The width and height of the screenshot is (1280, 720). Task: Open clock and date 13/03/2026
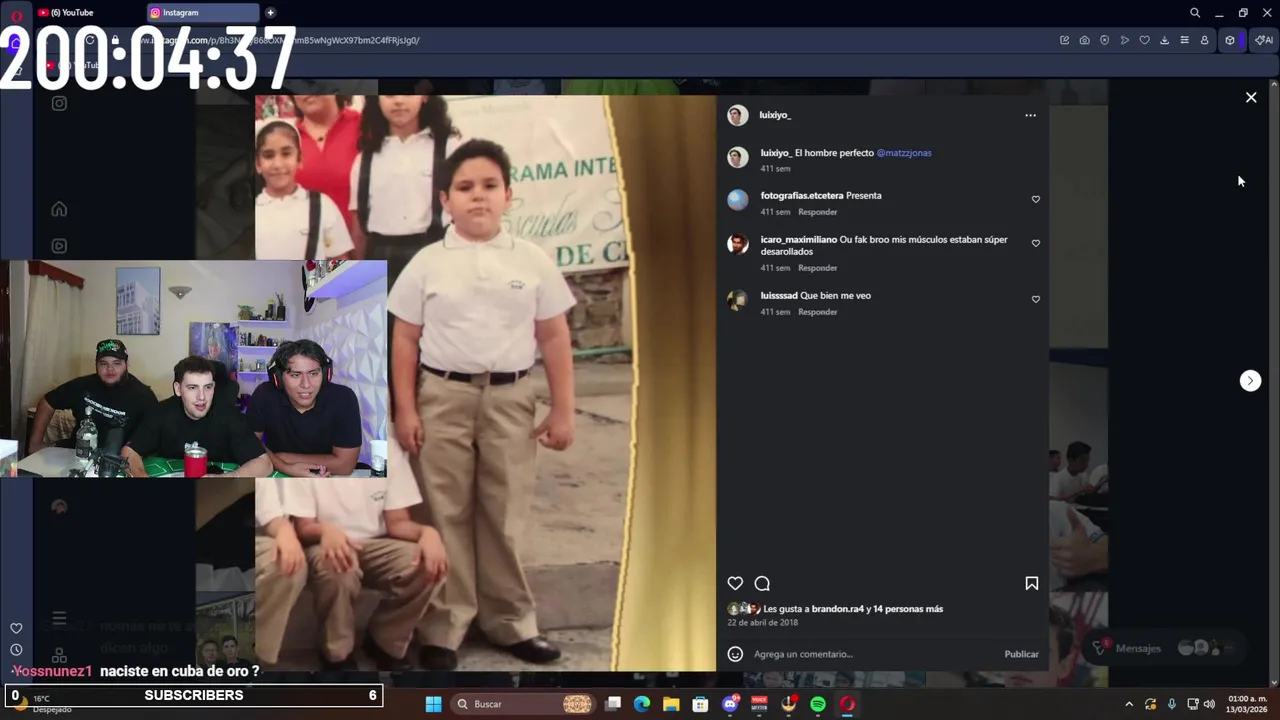(x=1247, y=704)
